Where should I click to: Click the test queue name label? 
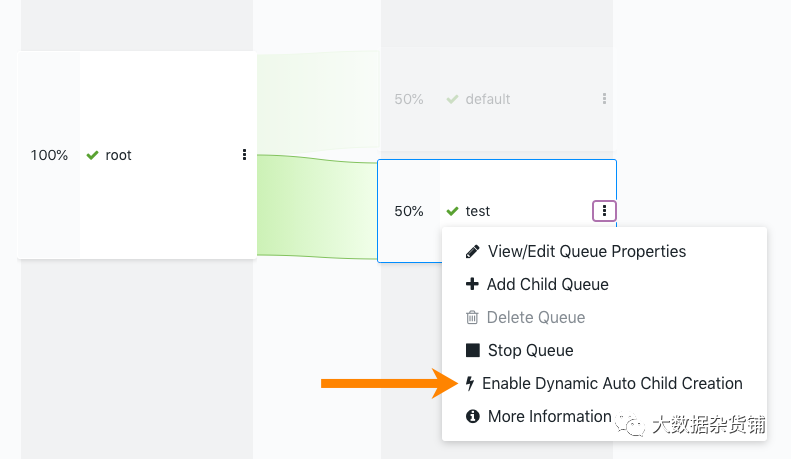pos(478,211)
